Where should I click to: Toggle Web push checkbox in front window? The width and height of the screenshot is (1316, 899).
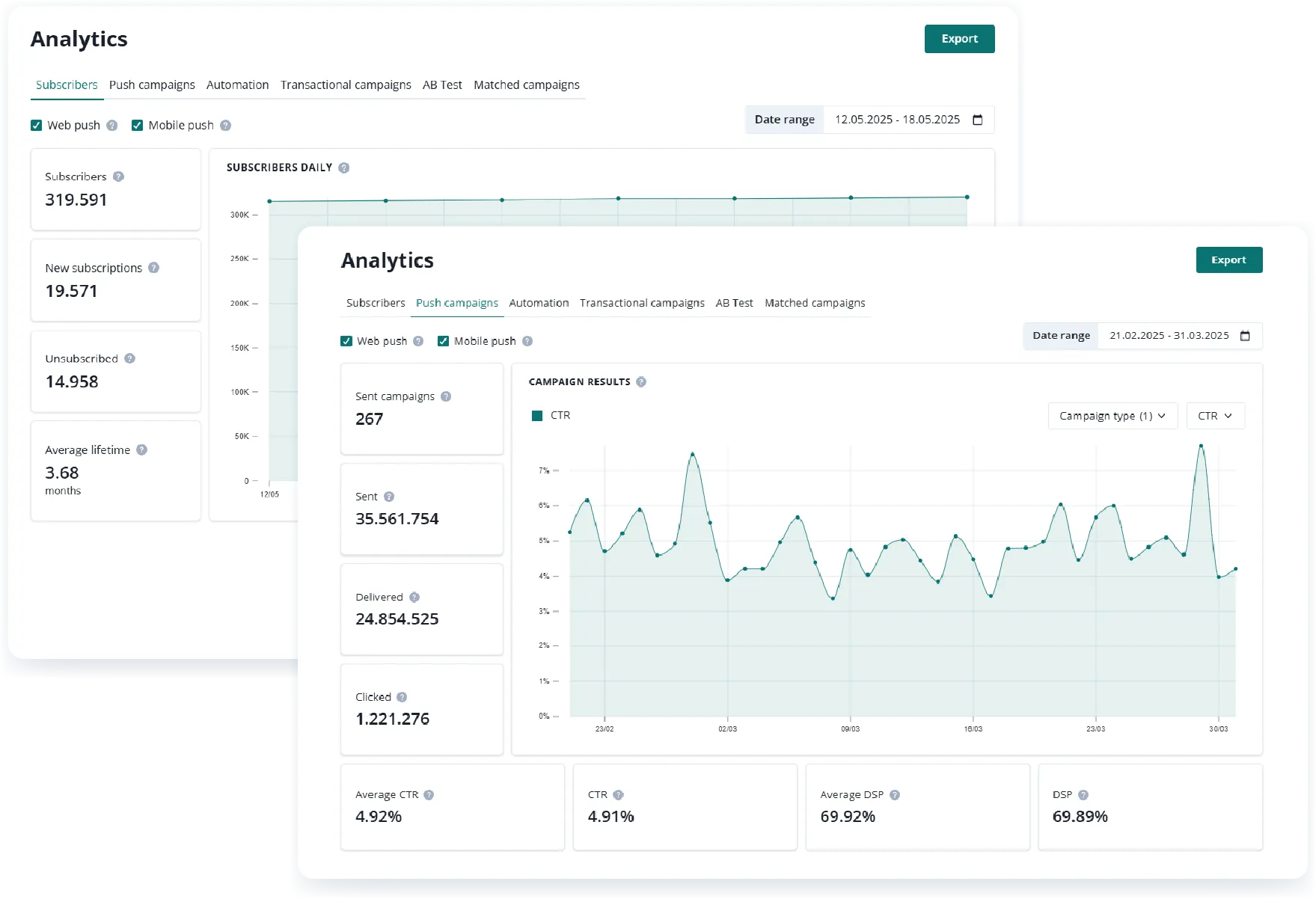346,341
